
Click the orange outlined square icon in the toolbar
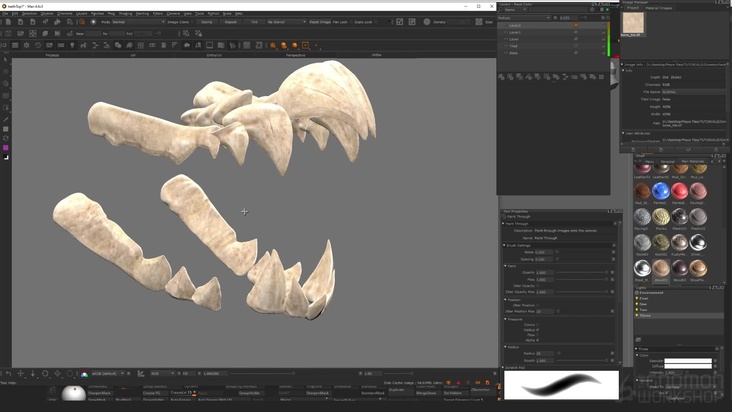306,45
